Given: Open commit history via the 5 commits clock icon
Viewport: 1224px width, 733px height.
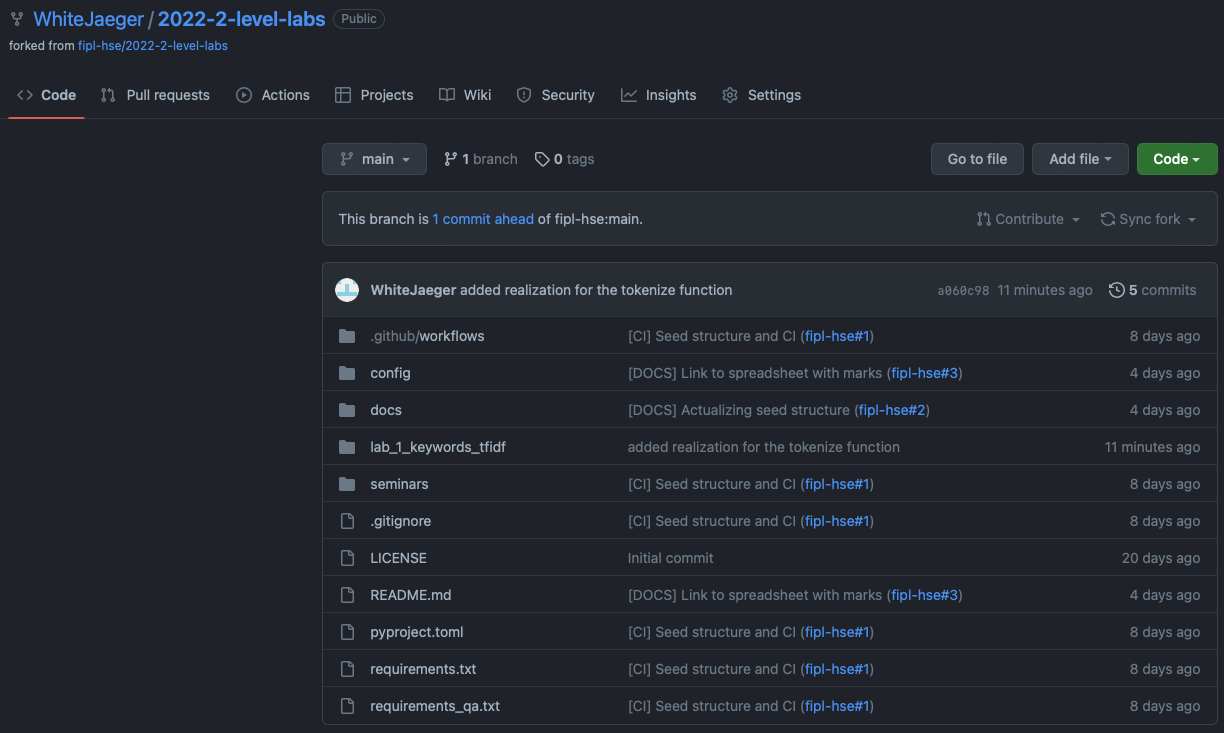Looking at the screenshot, I should (x=1117, y=290).
